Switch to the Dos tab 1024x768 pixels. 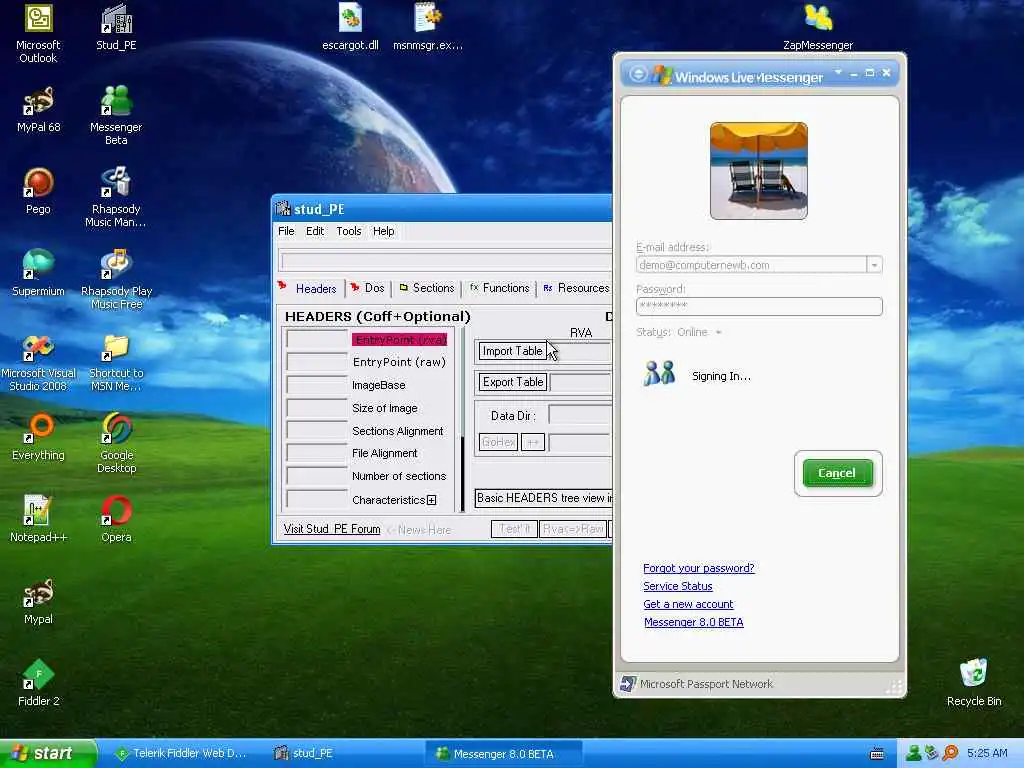tap(368, 288)
